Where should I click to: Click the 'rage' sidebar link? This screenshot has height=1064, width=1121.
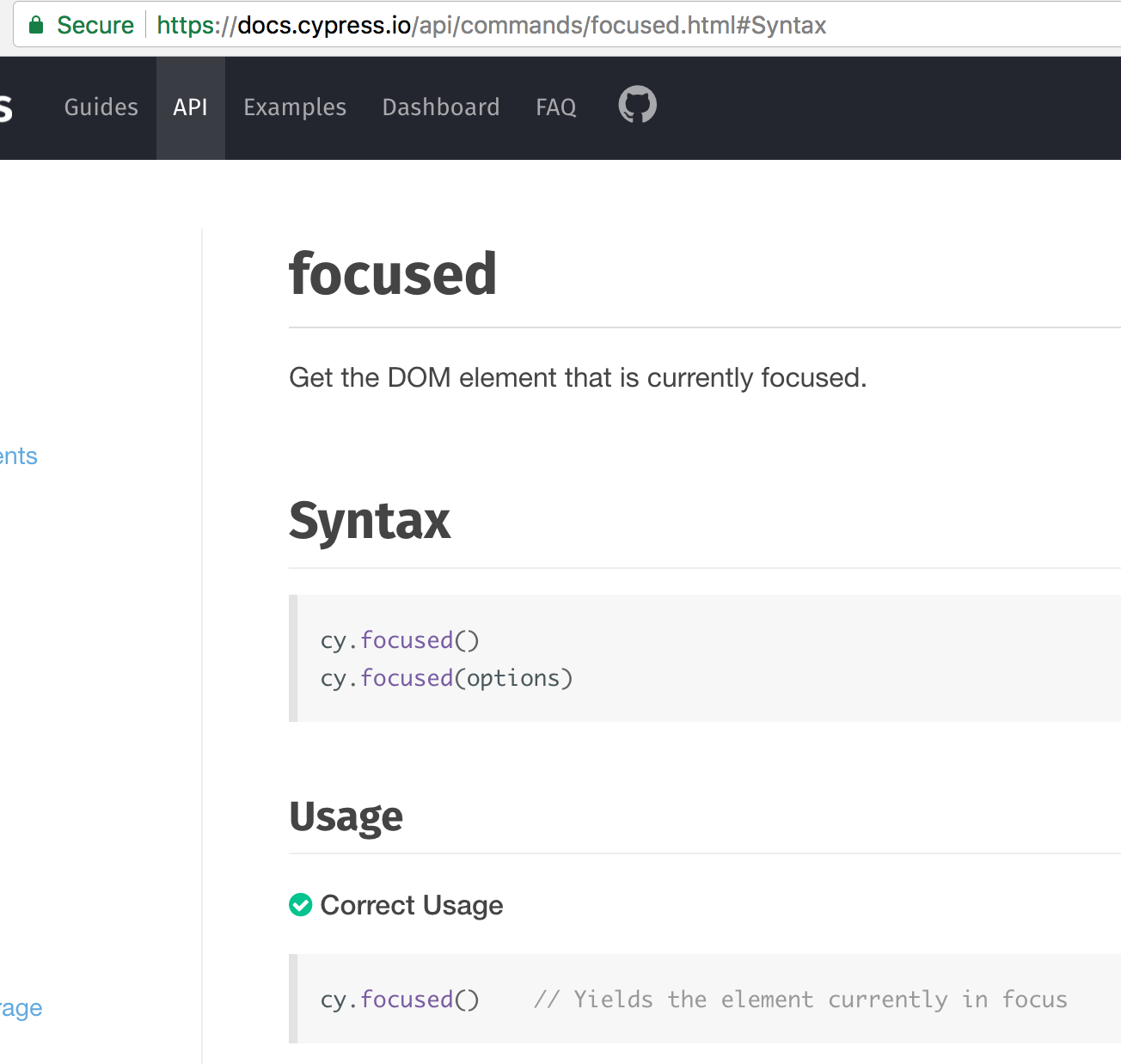(x=21, y=1008)
